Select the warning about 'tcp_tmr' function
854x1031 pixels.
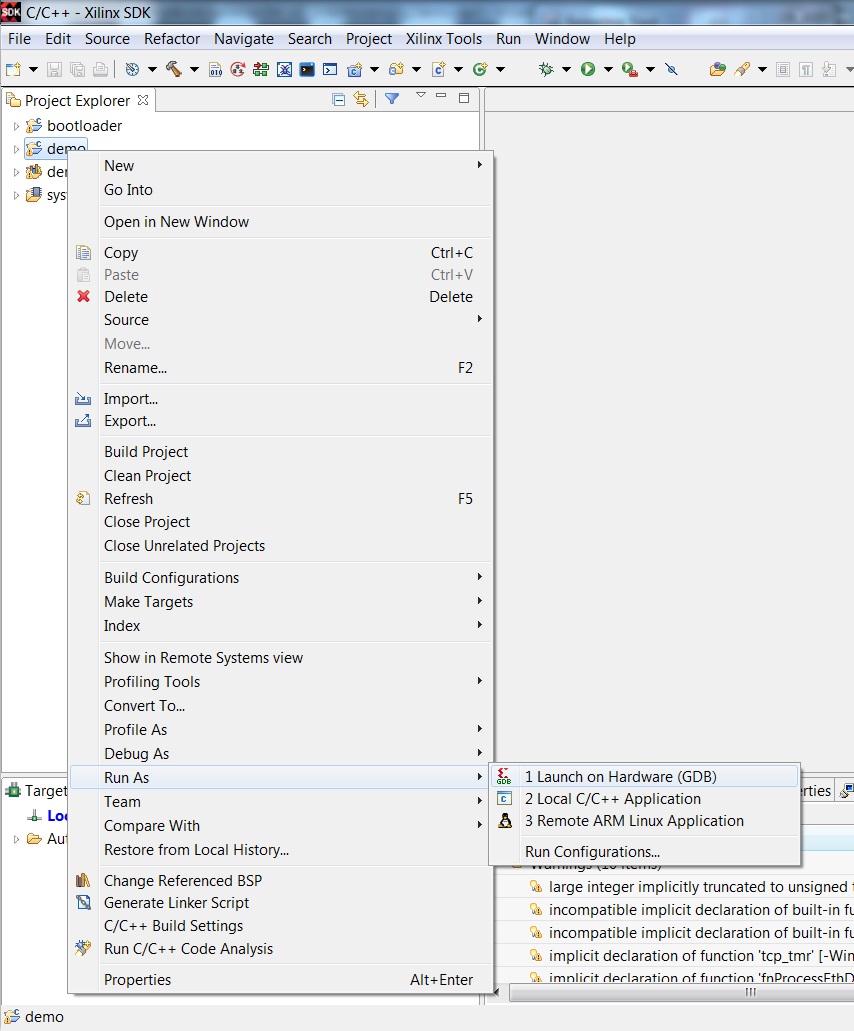tap(701, 955)
